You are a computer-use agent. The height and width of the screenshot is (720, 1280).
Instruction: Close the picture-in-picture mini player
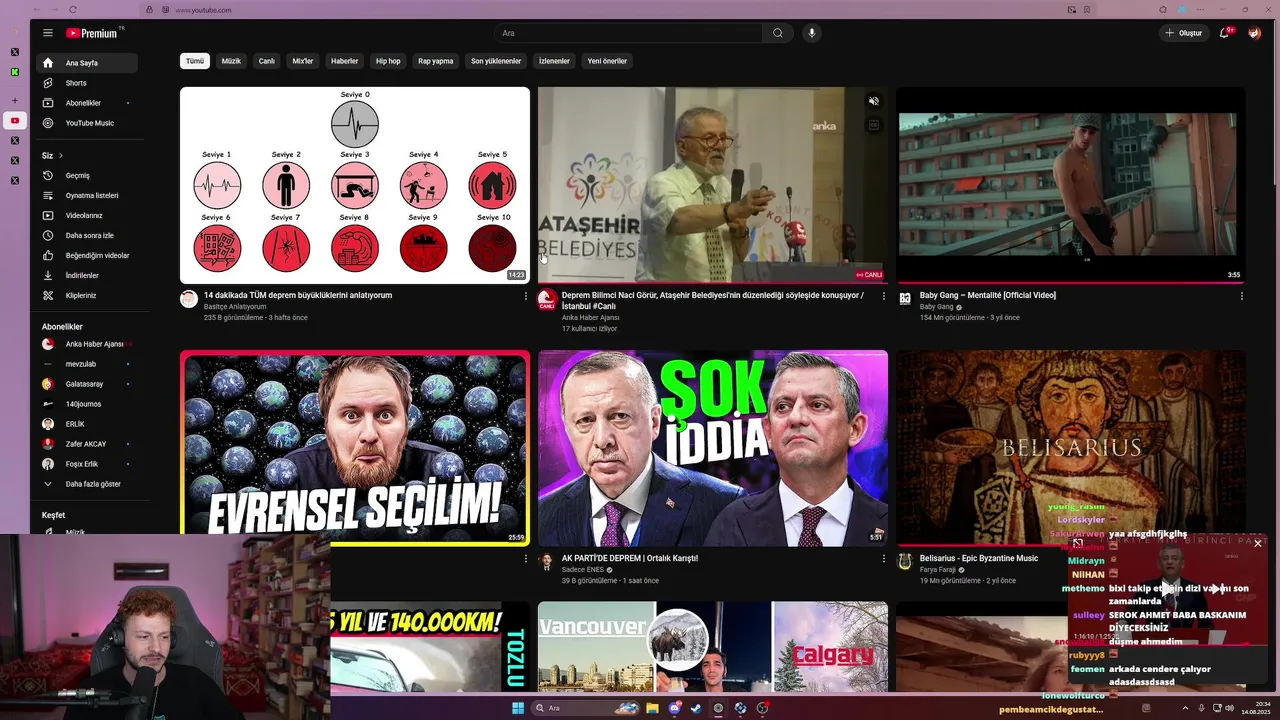[x=1258, y=543]
